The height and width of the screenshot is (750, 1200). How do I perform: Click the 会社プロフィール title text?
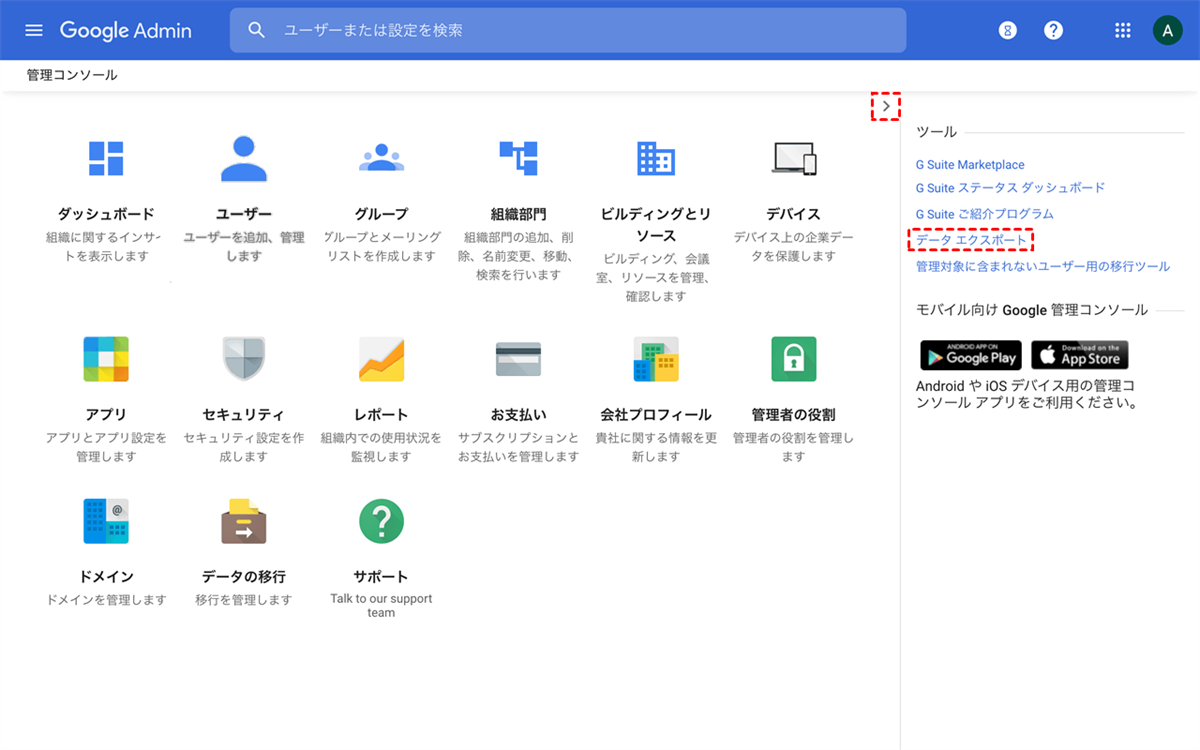(656, 415)
